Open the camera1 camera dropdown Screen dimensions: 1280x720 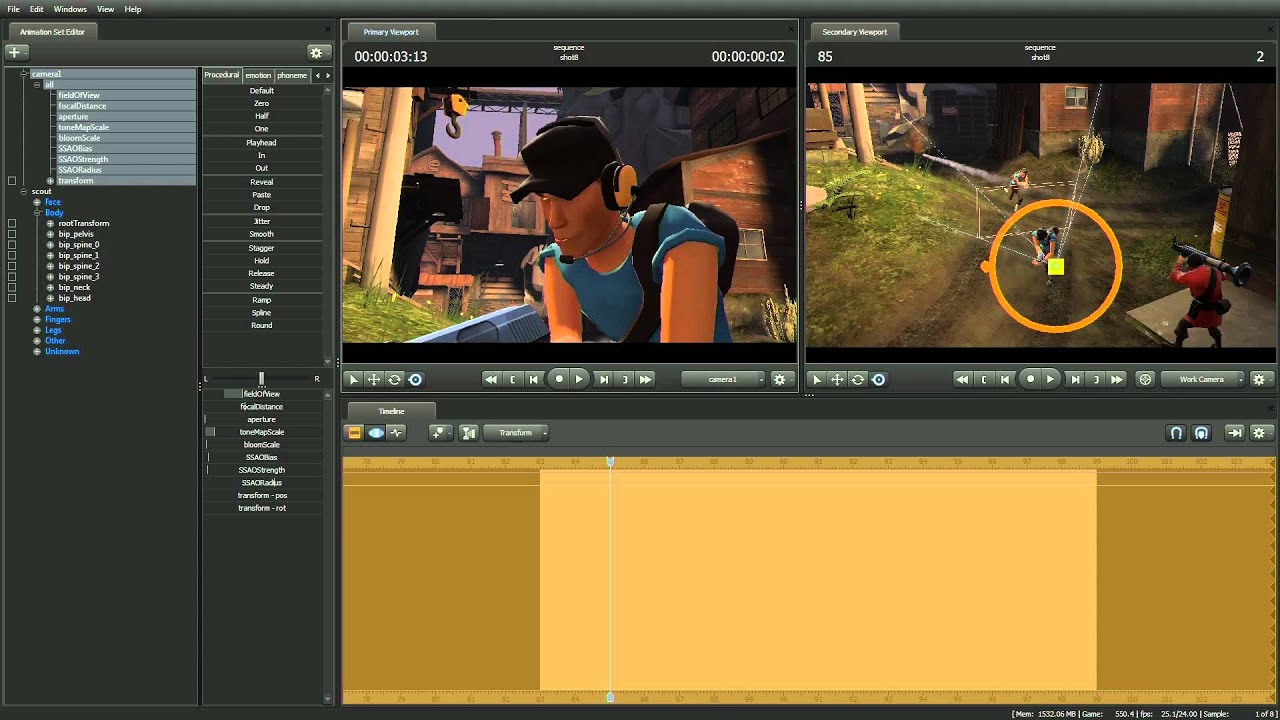[723, 380]
